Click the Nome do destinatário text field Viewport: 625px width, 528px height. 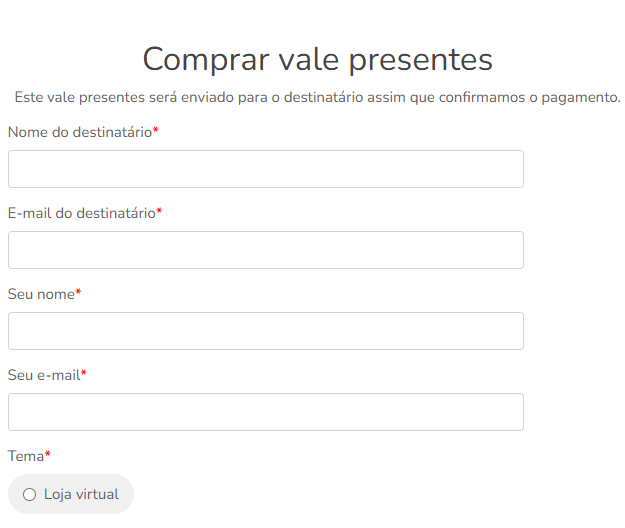click(x=266, y=169)
